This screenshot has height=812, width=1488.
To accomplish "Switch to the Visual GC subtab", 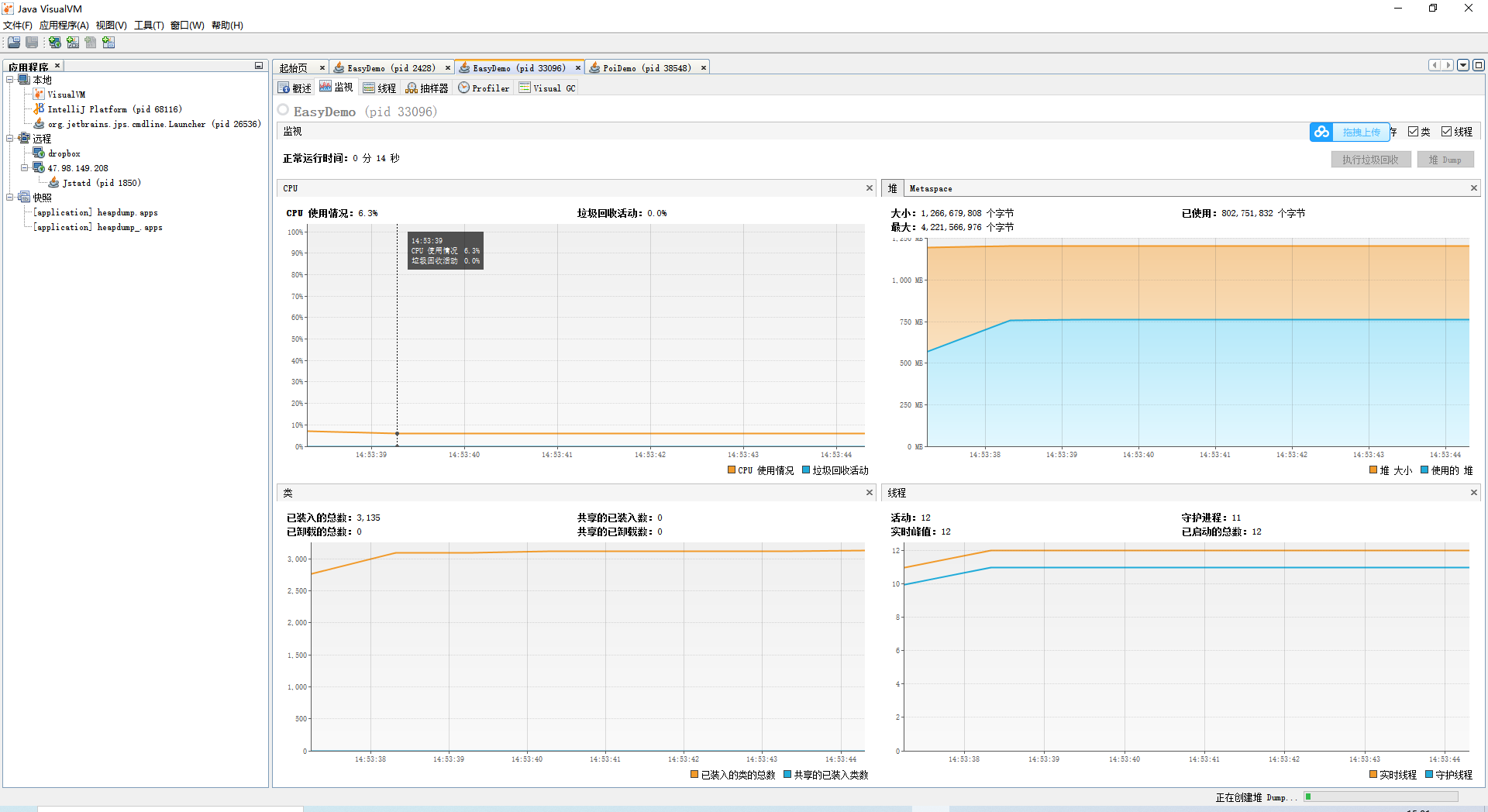I will (547, 88).
